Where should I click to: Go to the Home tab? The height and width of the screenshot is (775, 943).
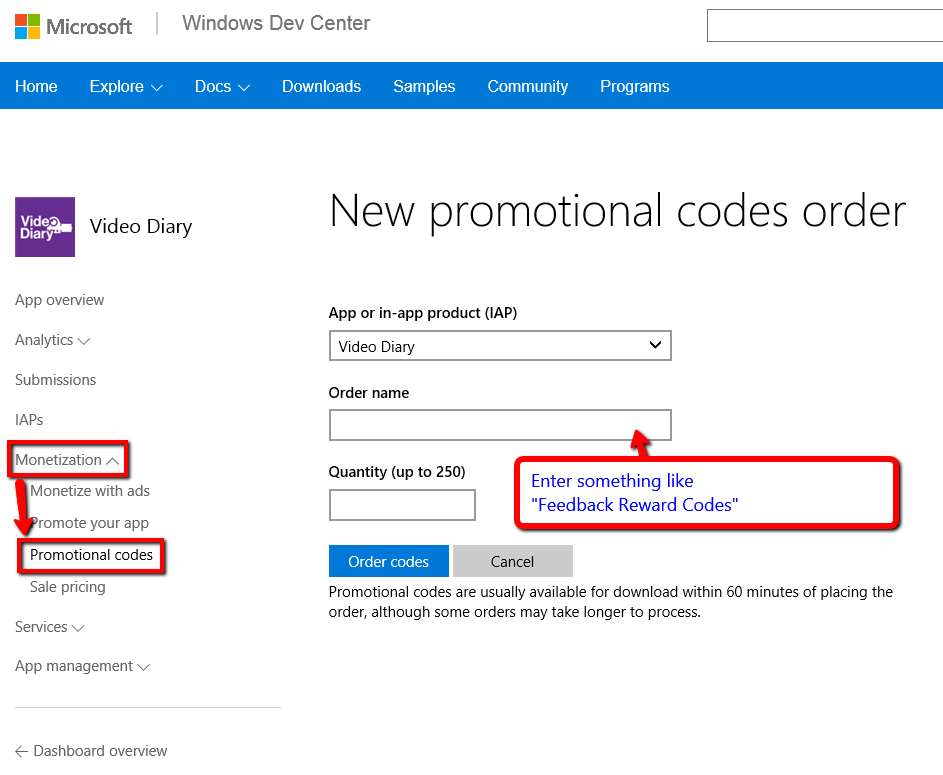point(36,87)
